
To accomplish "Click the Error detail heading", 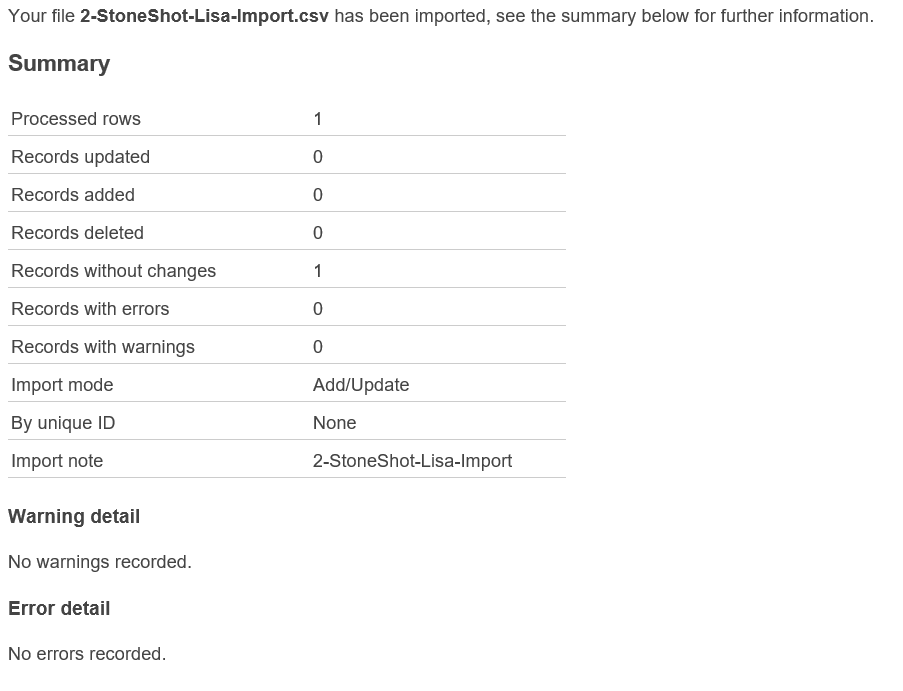I will coord(59,609).
